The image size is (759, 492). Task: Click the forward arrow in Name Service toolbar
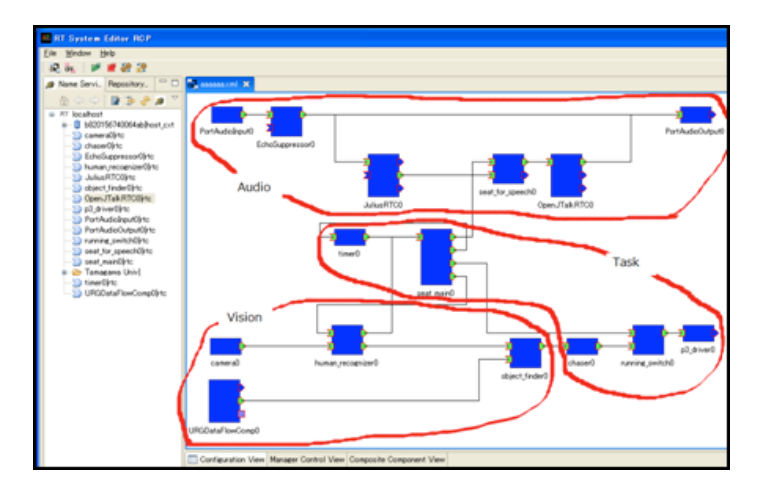(94, 101)
